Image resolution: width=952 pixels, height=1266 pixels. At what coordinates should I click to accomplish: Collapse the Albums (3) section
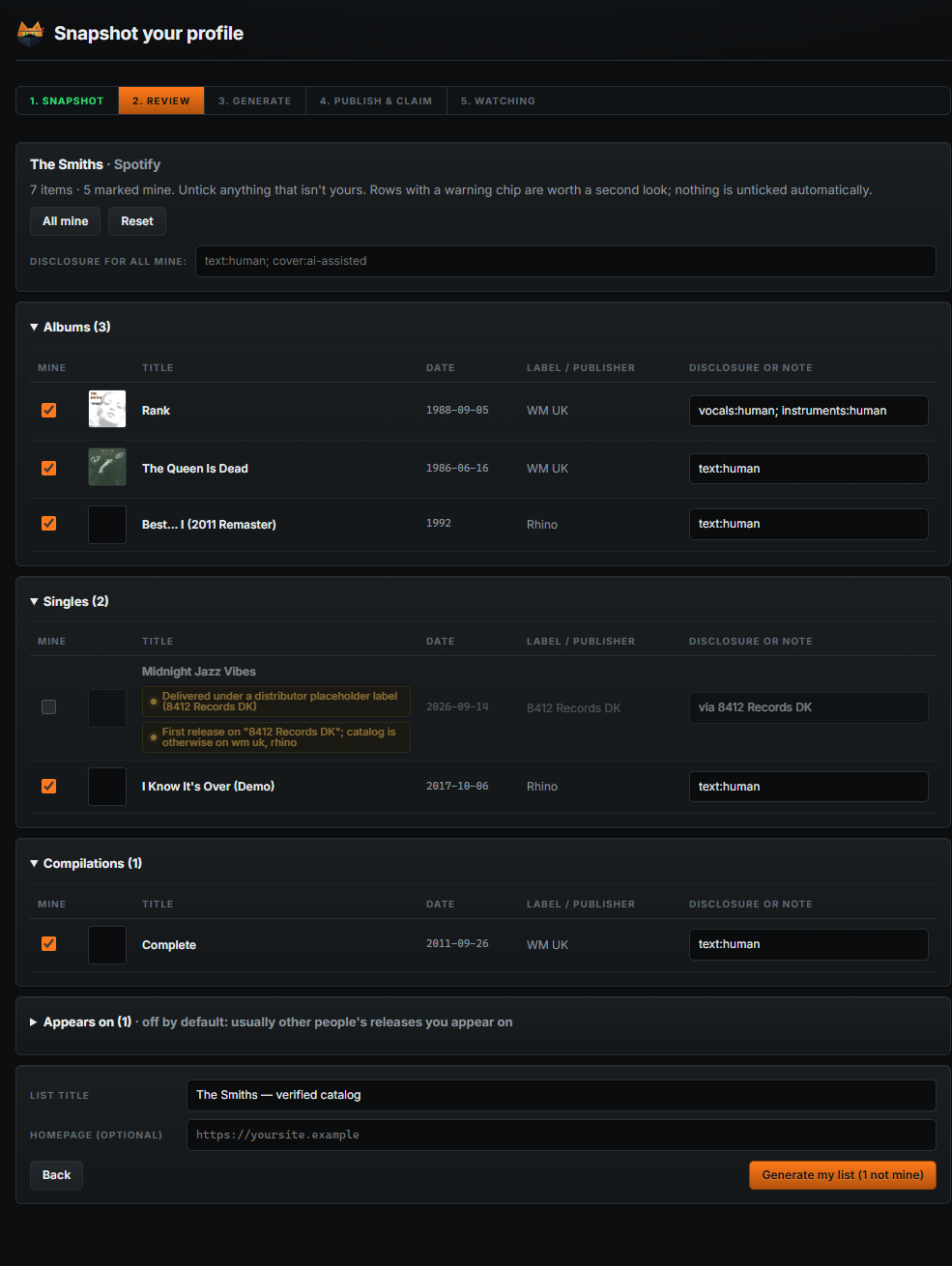(x=71, y=327)
